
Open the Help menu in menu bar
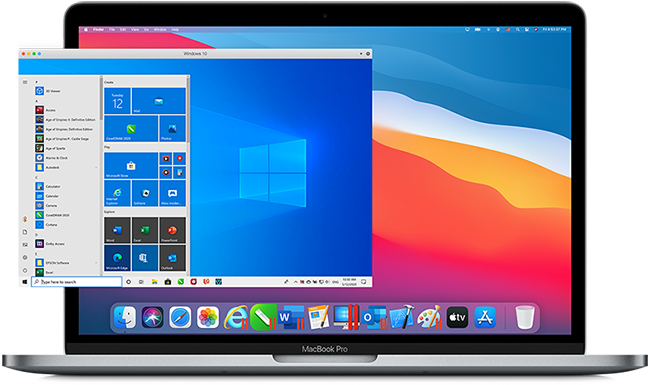tap(175, 29)
